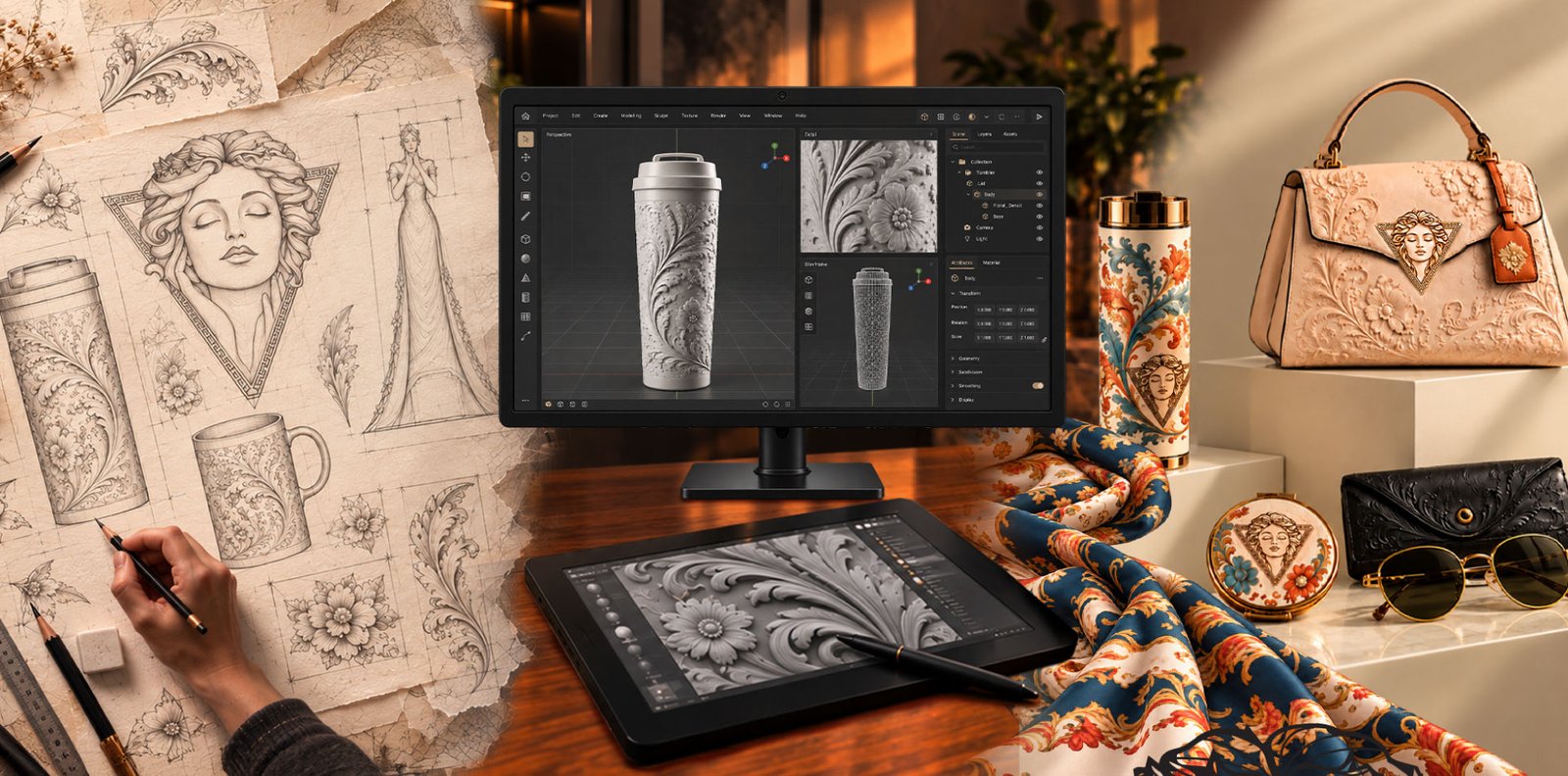Collapse the Tumbler tree node
The width and height of the screenshot is (1568, 776).
point(959,172)
